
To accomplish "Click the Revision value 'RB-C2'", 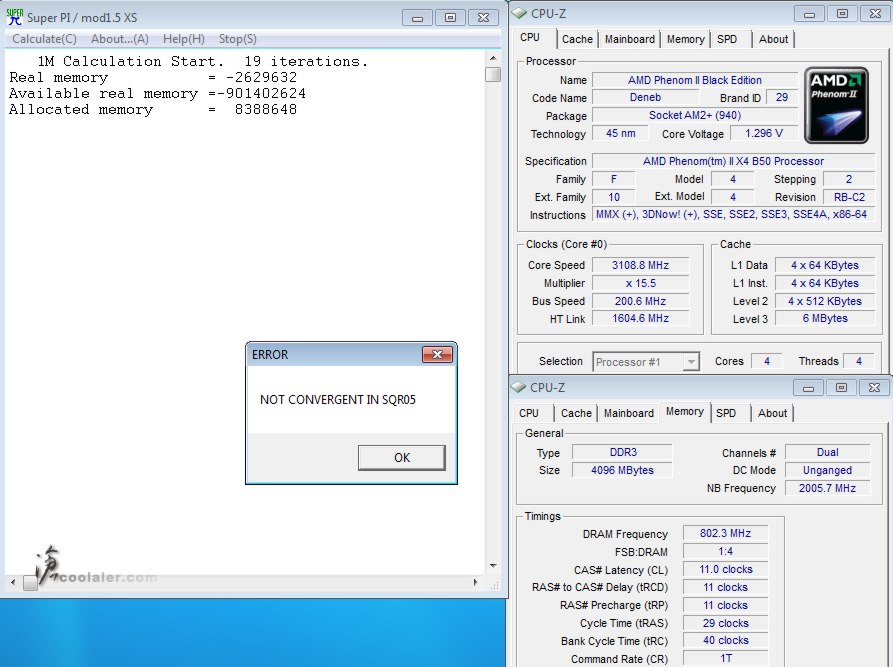I will (x=849, y=197).
